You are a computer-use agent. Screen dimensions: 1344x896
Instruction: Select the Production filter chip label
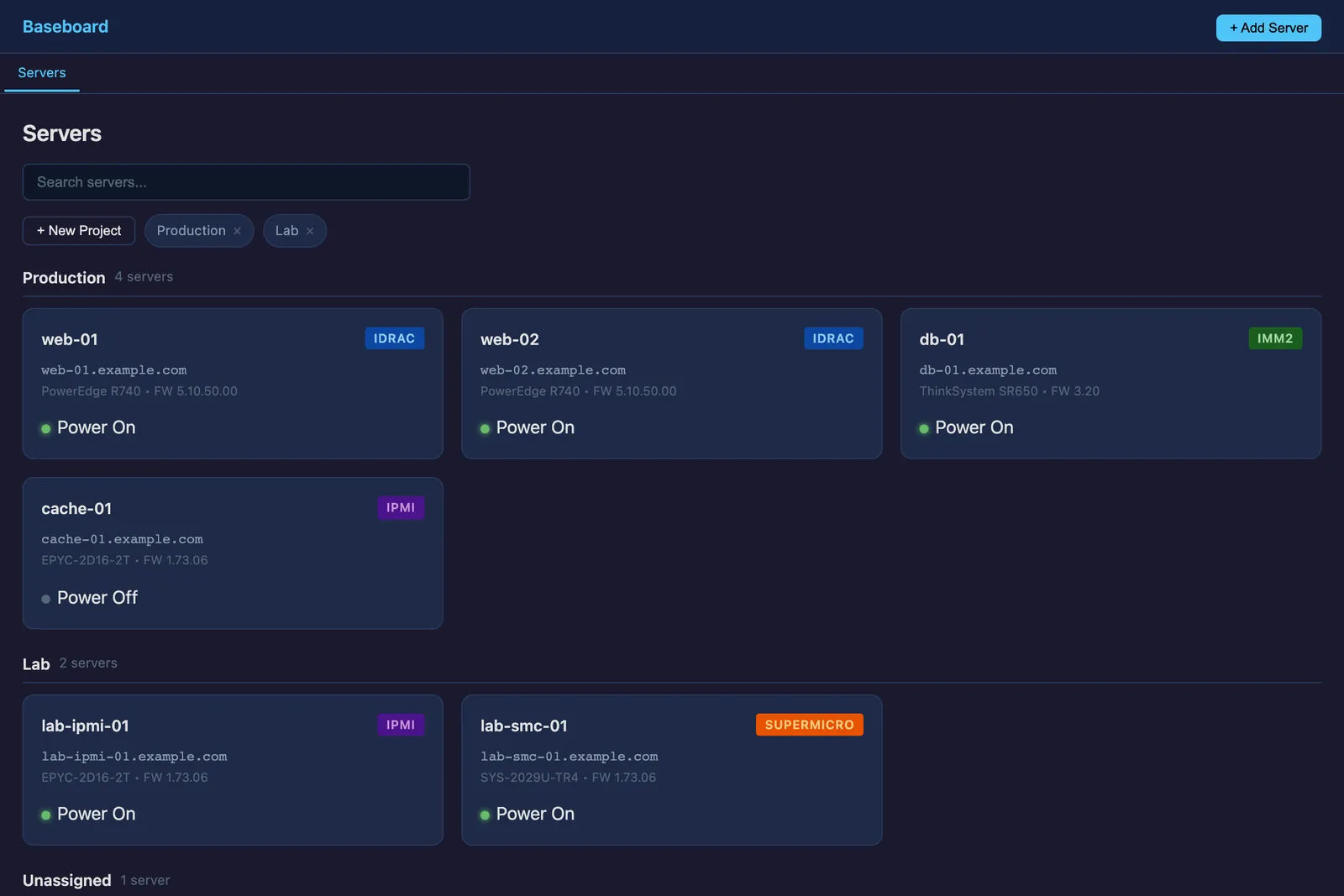pos(191,231)
